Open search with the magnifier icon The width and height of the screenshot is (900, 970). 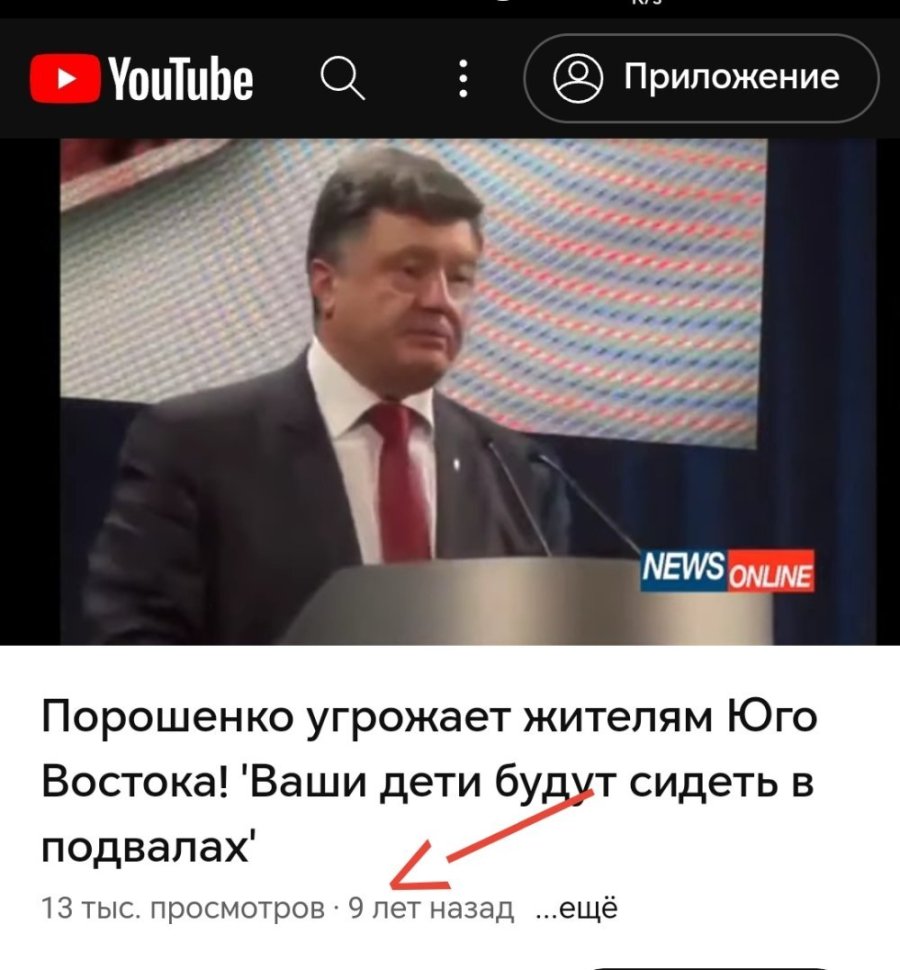[x=342, y=79]
